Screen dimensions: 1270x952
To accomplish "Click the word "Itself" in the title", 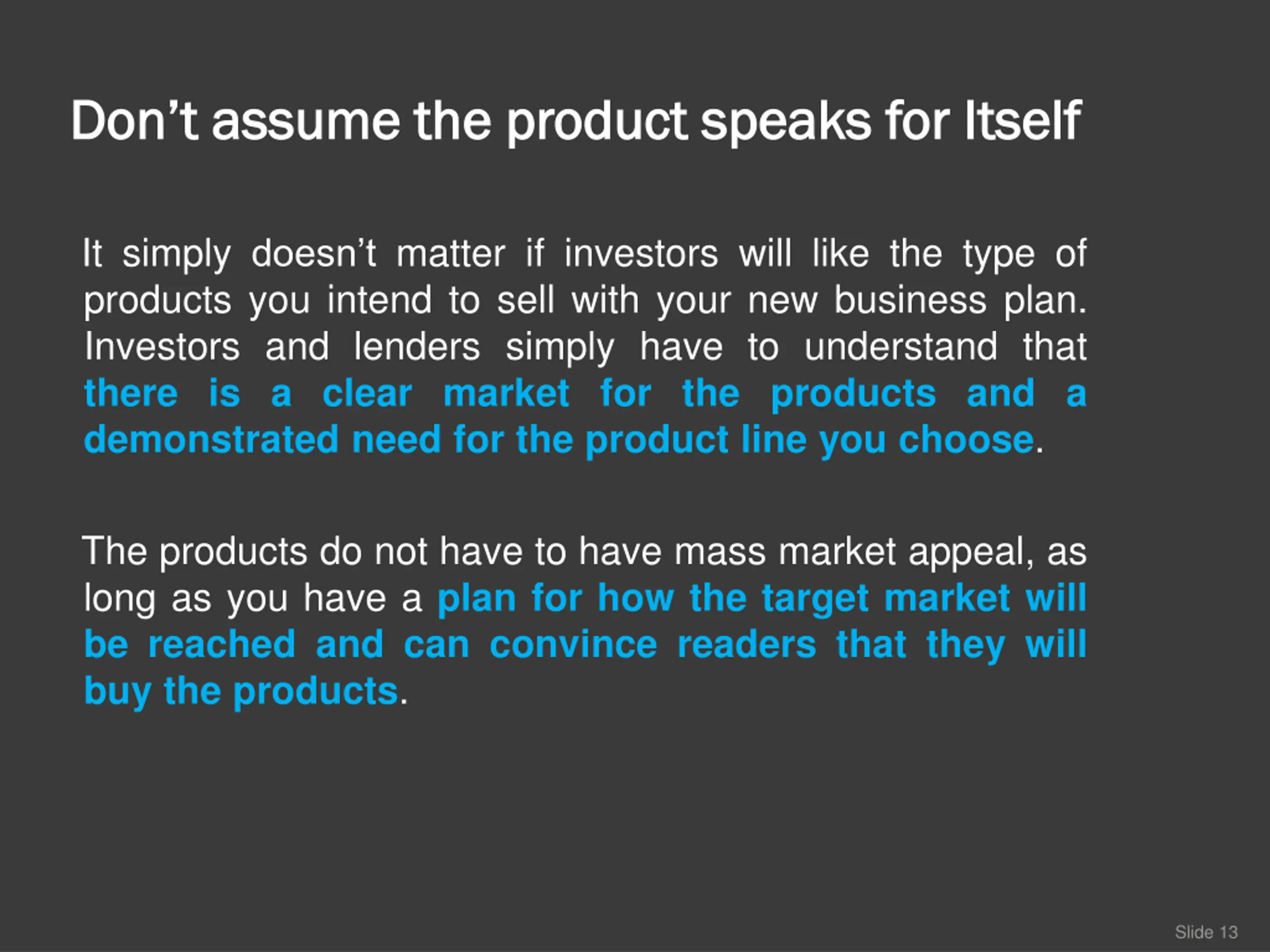I will 1022,121.
